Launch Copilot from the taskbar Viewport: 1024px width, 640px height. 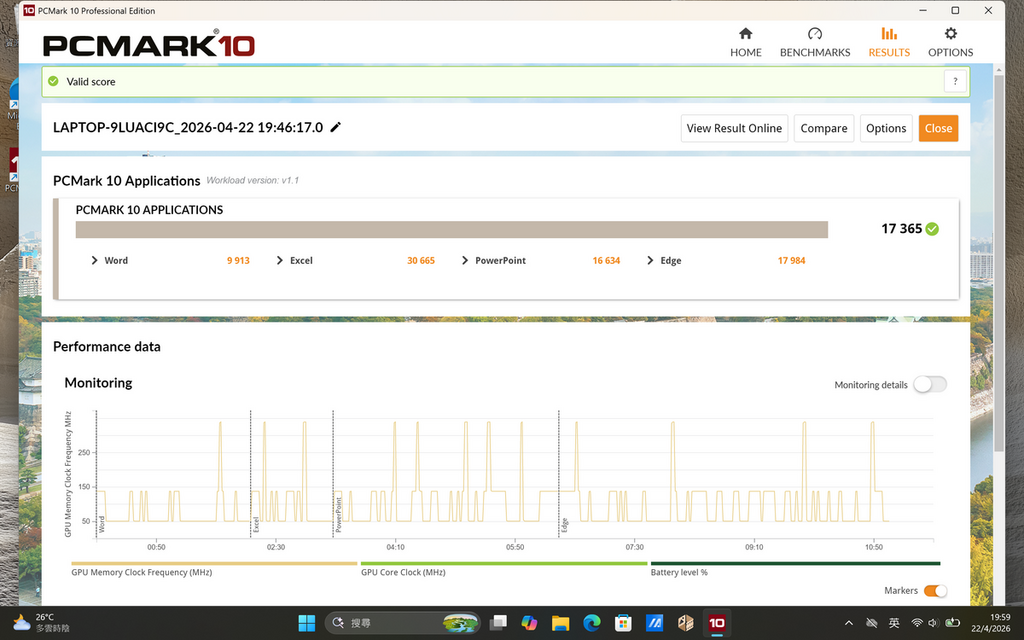(530, 623)
